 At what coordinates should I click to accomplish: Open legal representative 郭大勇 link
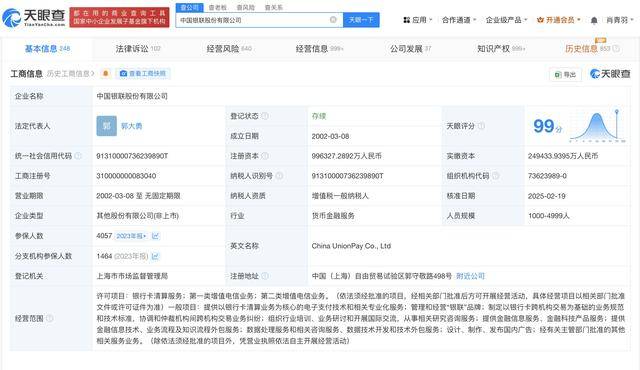tap(131, 126)
